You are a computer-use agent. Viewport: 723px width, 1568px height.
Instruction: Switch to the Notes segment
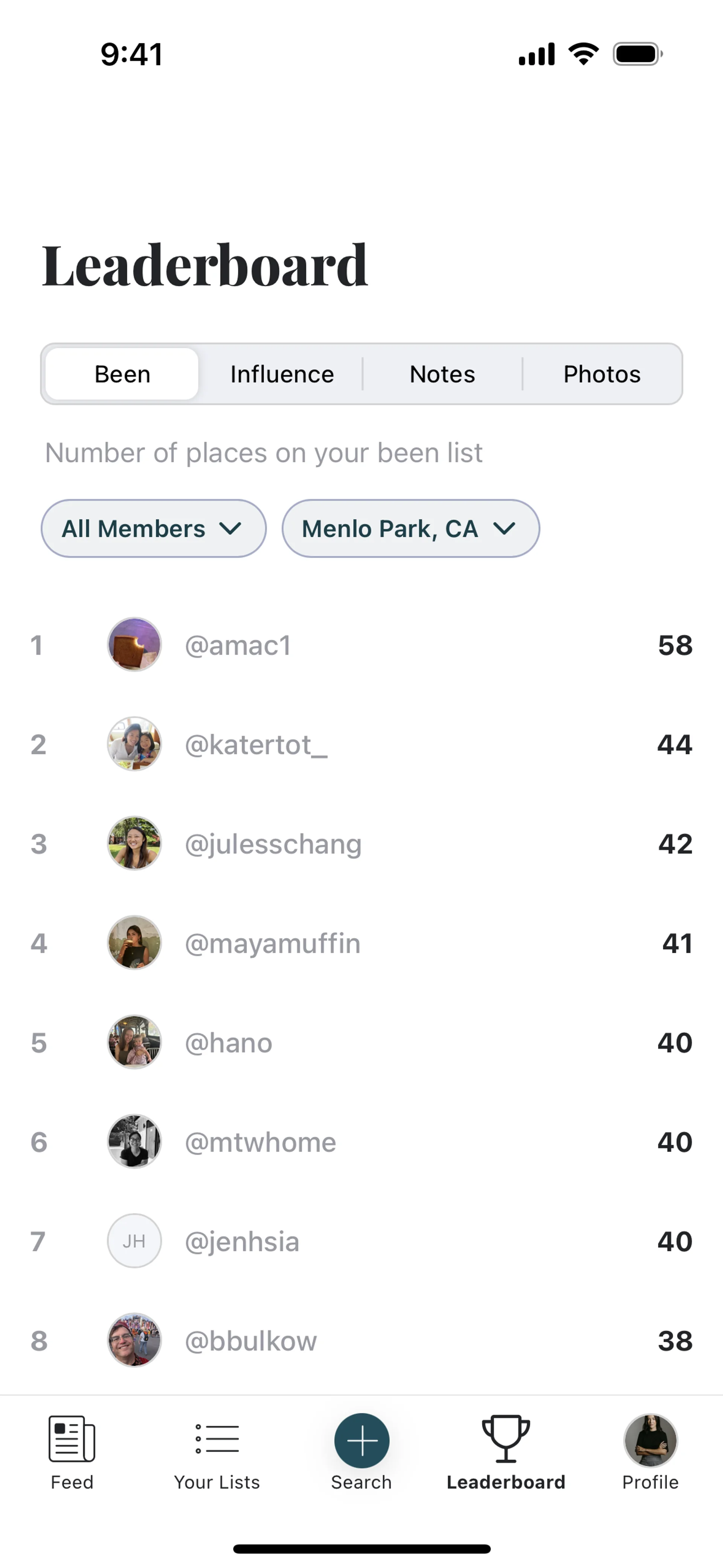pos(442,374)
